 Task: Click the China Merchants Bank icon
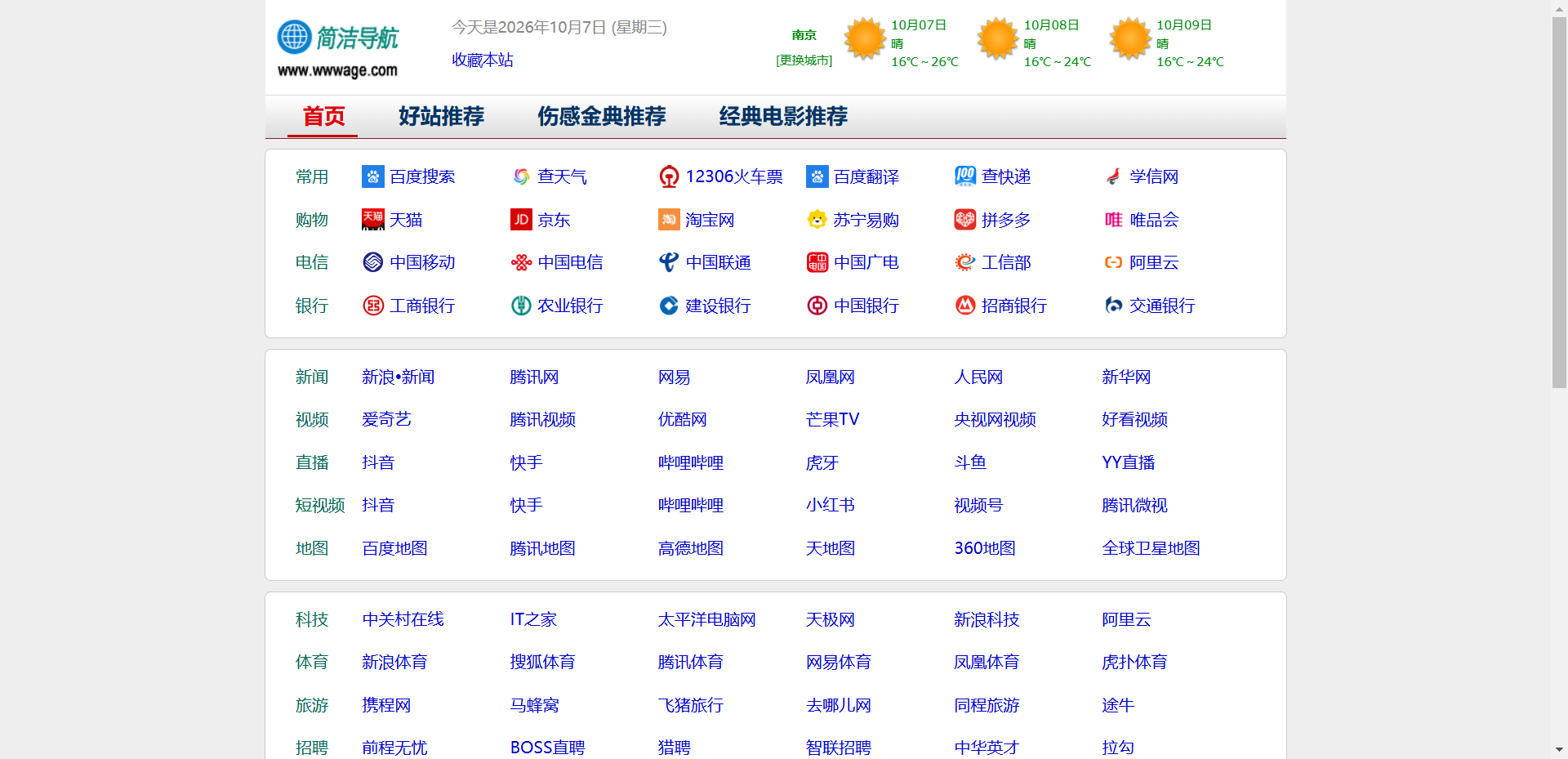965,306
